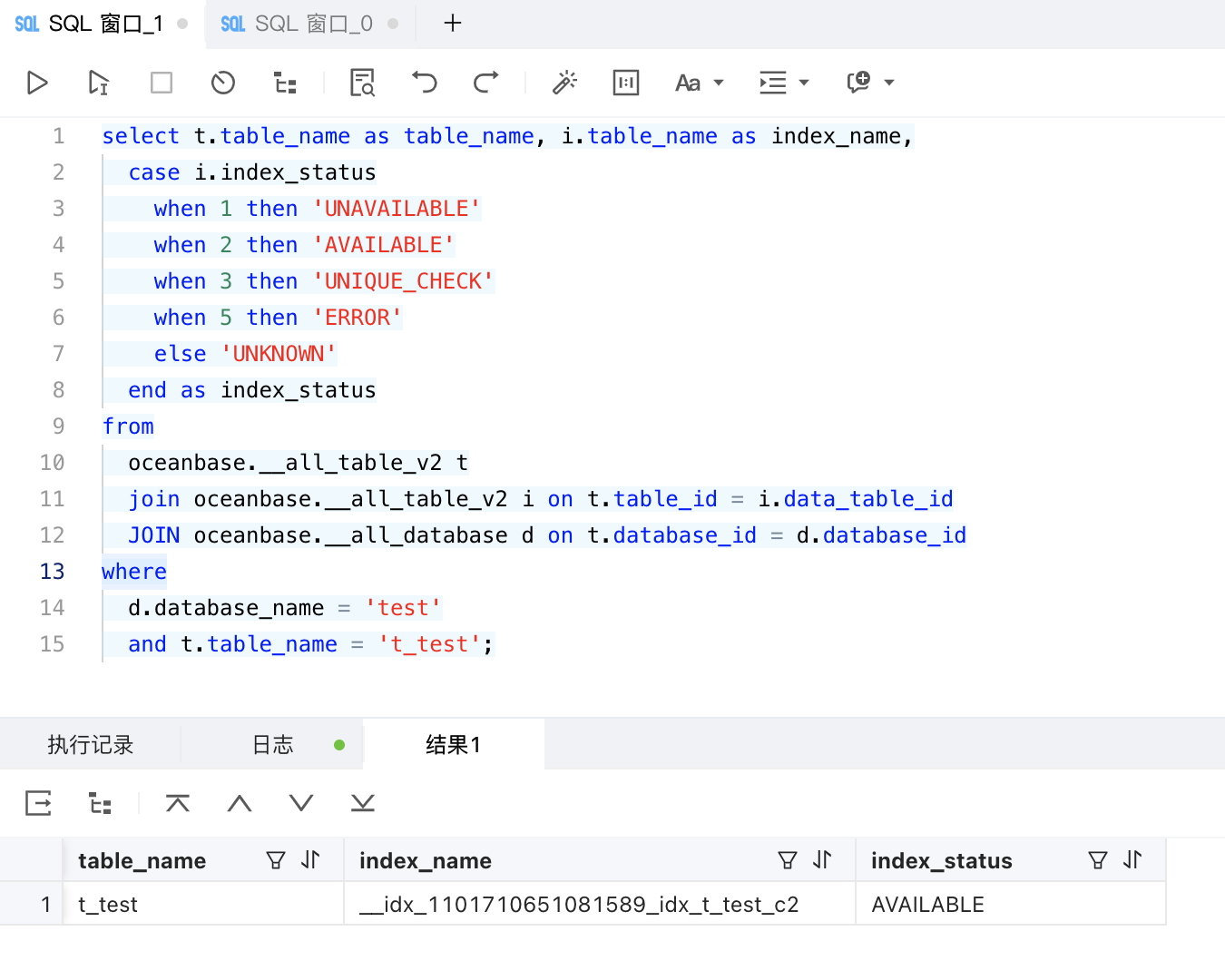Place cursor on 'UNIQUE_CHECK' string
Viewport: 1225px width, 980px height.
(403, 281)
